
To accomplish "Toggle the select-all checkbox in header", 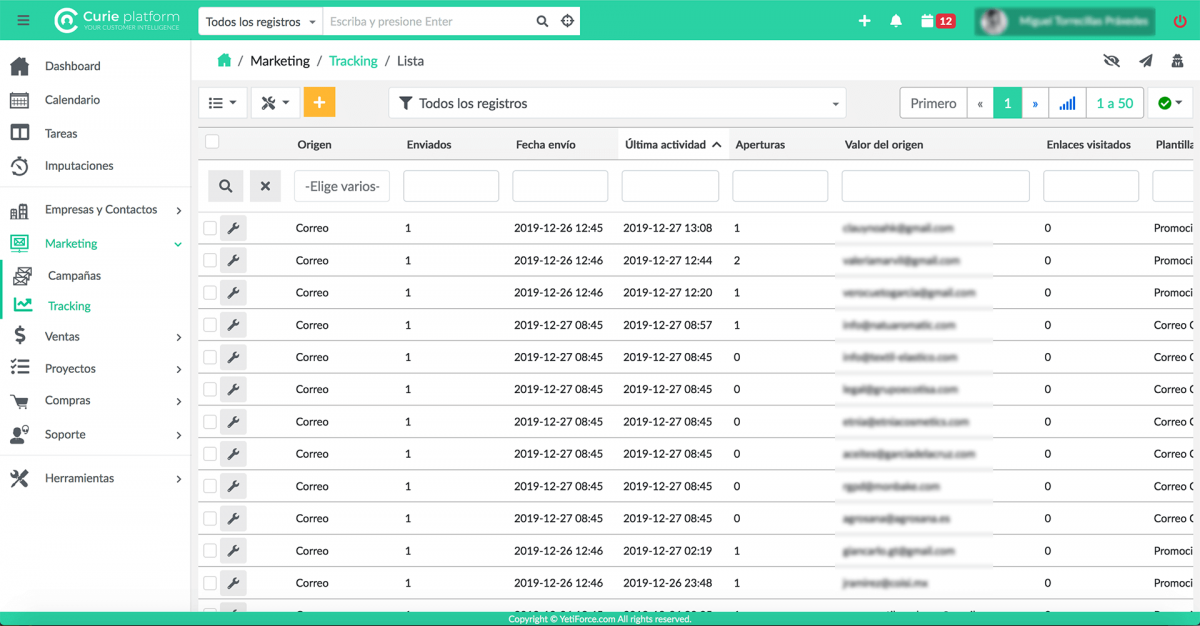I will (x=212, y=142).
